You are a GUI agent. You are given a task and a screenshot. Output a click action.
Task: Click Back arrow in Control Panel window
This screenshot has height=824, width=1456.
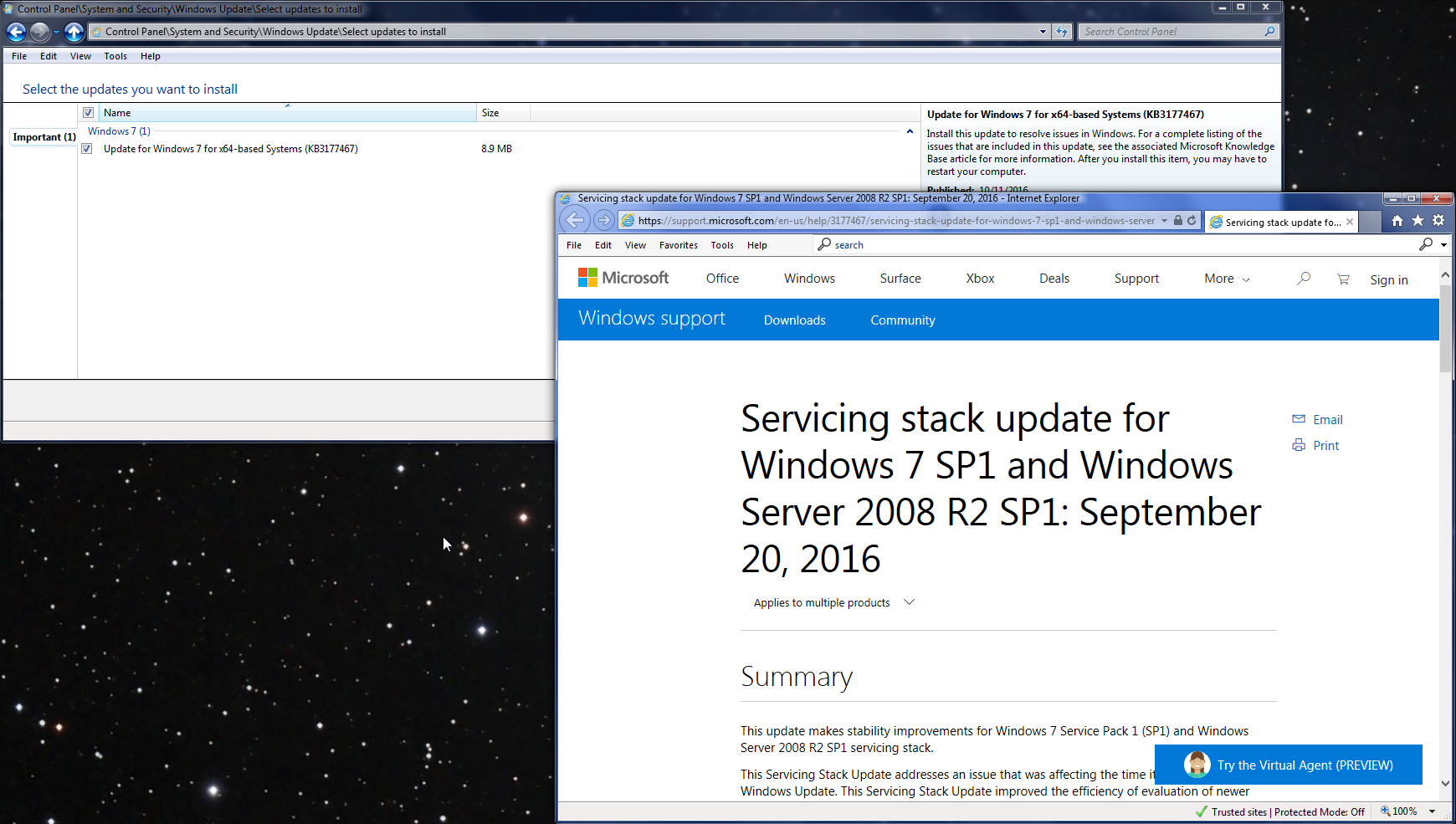[x=16, y=32]
